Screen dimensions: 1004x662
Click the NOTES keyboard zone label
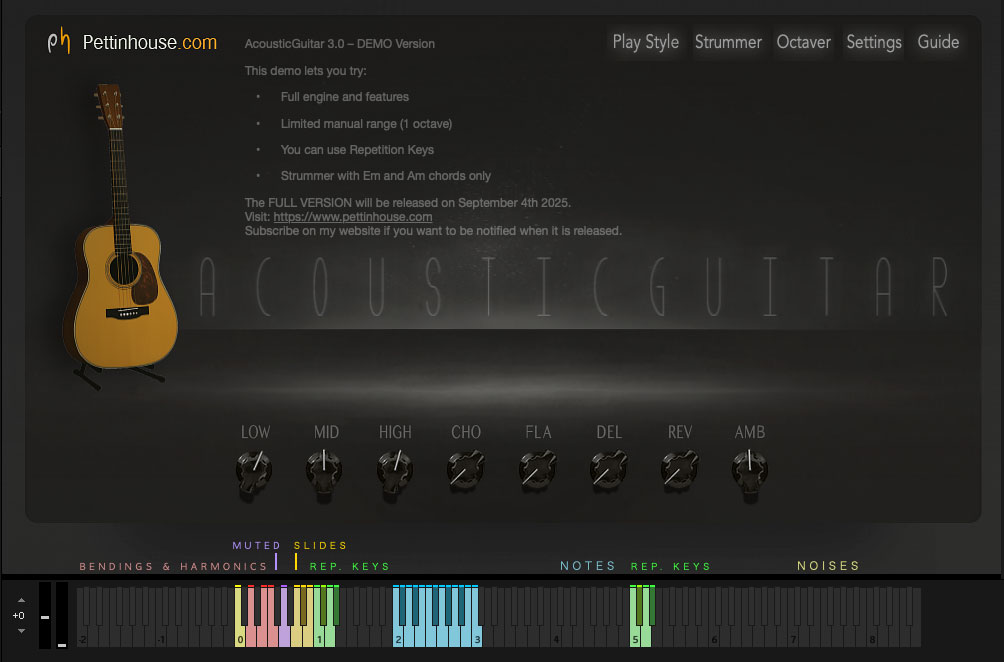588,566
